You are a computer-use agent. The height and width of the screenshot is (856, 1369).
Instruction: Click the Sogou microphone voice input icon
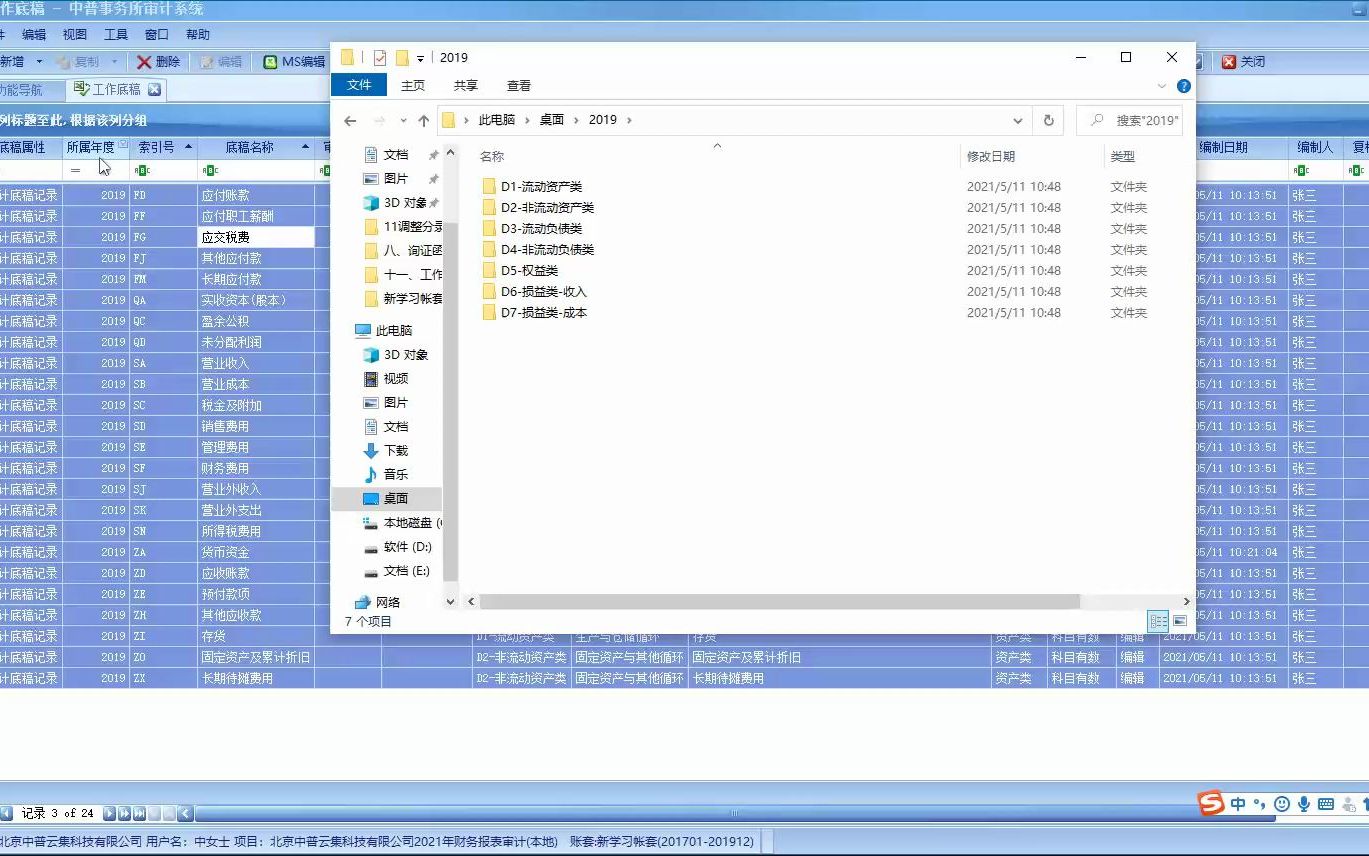[1304, 804]
